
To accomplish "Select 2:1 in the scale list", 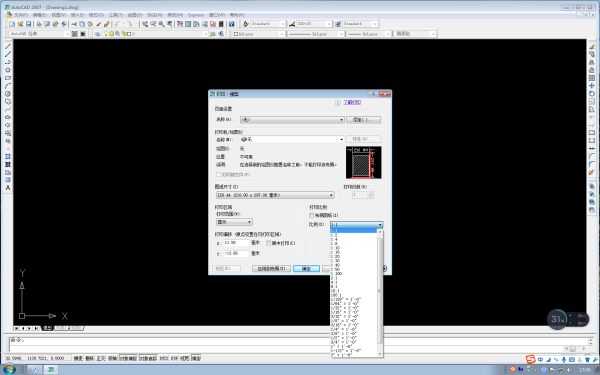I will tap(354, 278).
